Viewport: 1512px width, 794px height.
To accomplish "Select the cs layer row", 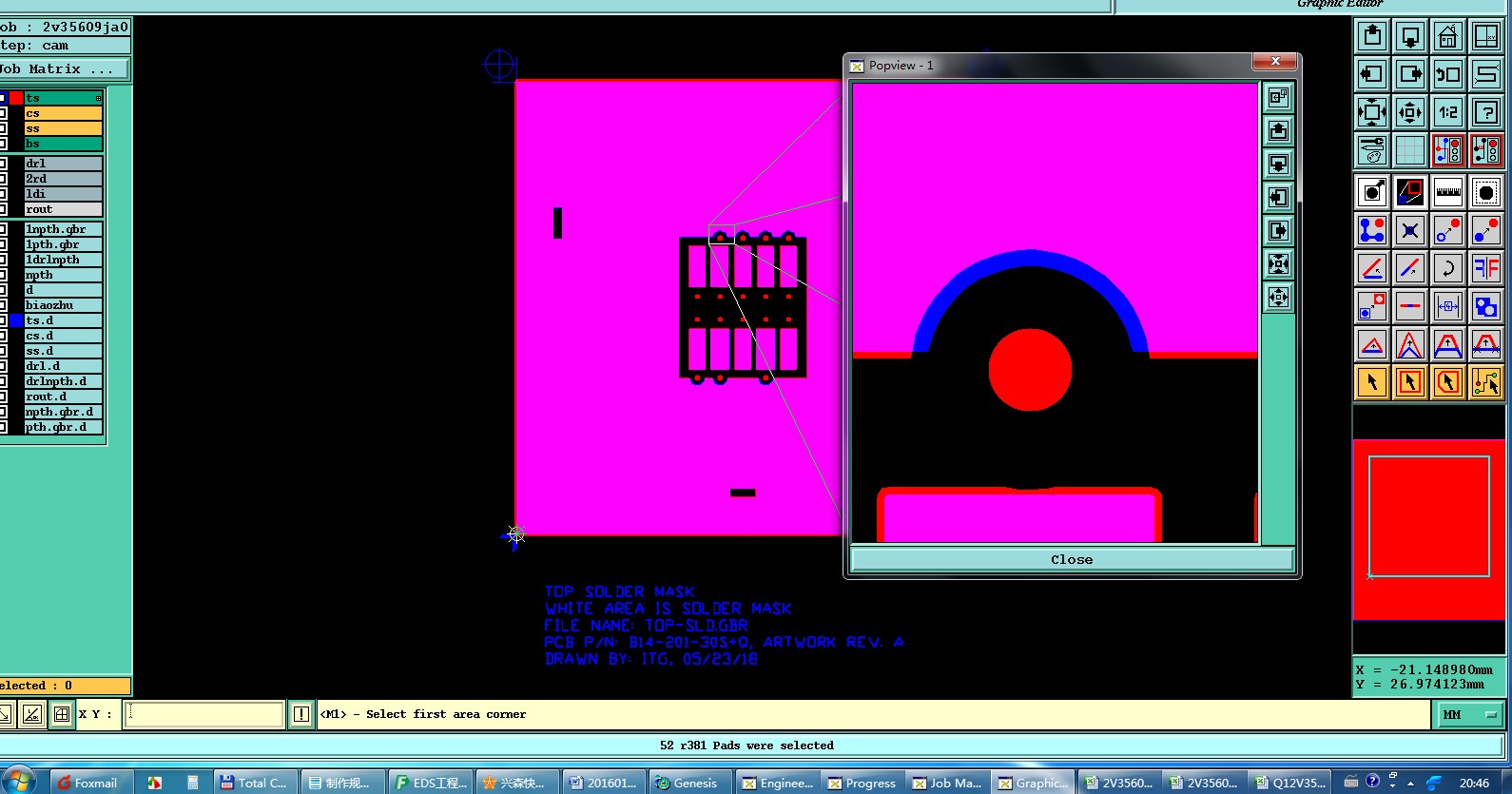I will click(x=63, y=113).
